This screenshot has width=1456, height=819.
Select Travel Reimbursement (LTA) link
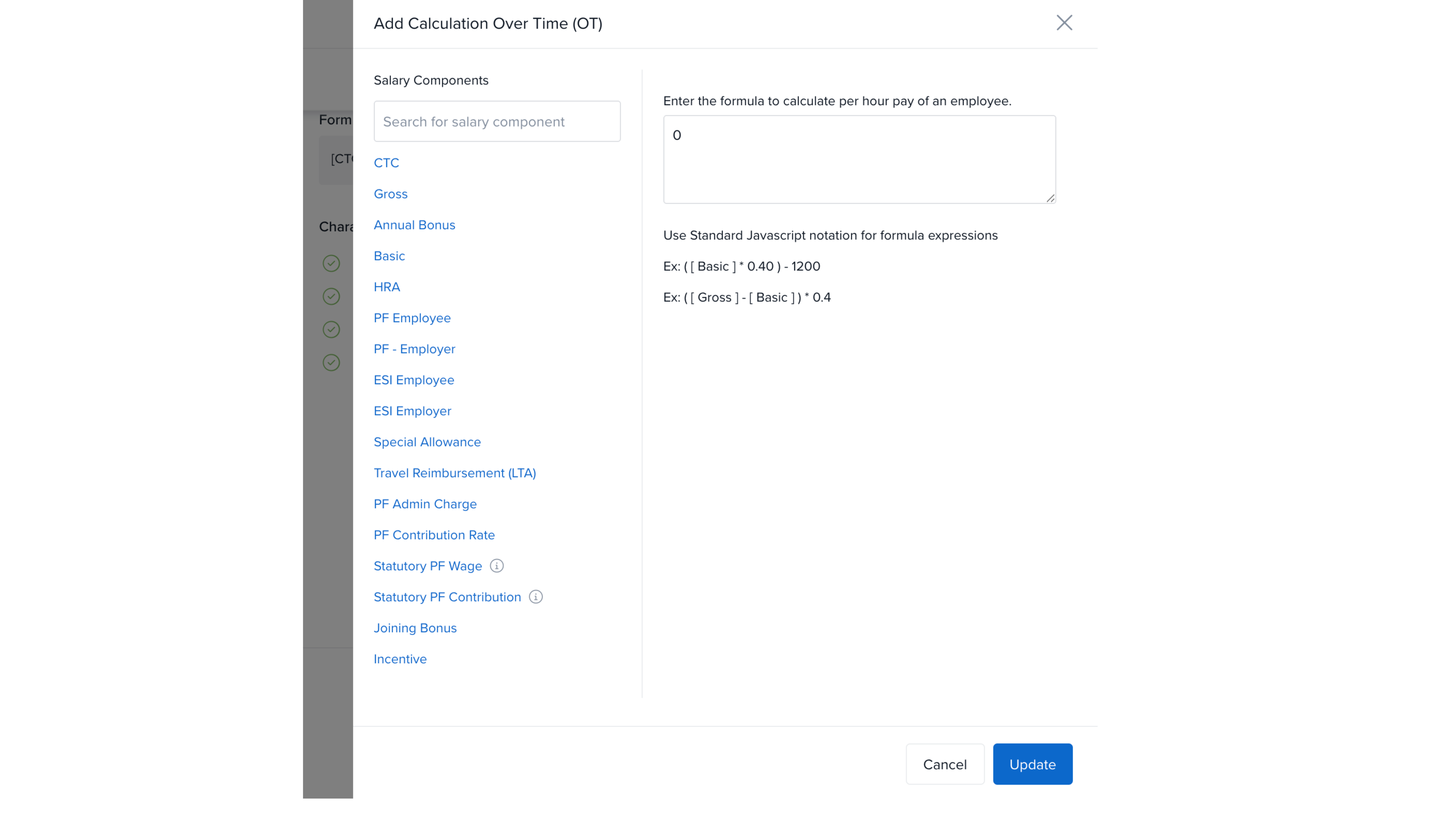[455, 473]
